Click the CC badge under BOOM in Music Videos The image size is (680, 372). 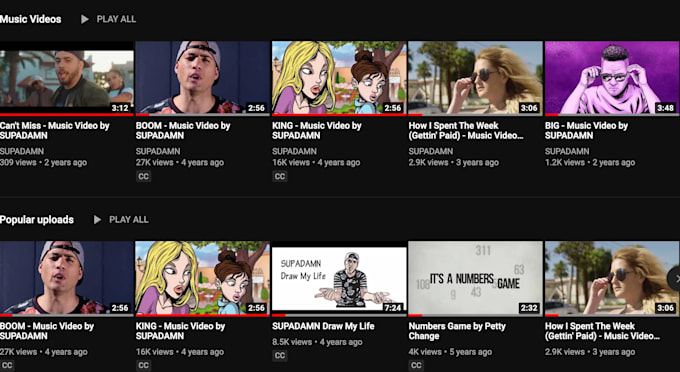(x=144, y=176)
